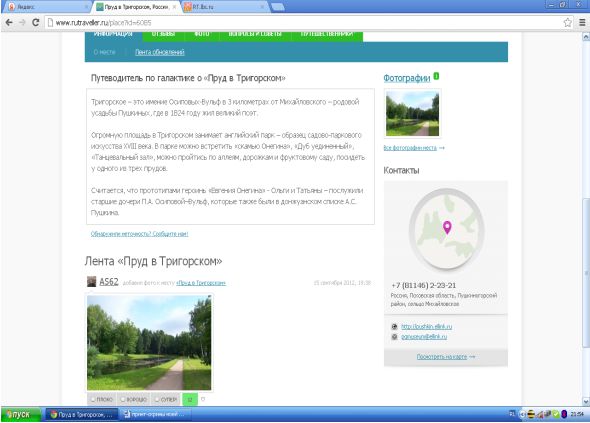
Task: Open the Лента обновлений link
Action: pyautogui.click(x=160, y=52)
